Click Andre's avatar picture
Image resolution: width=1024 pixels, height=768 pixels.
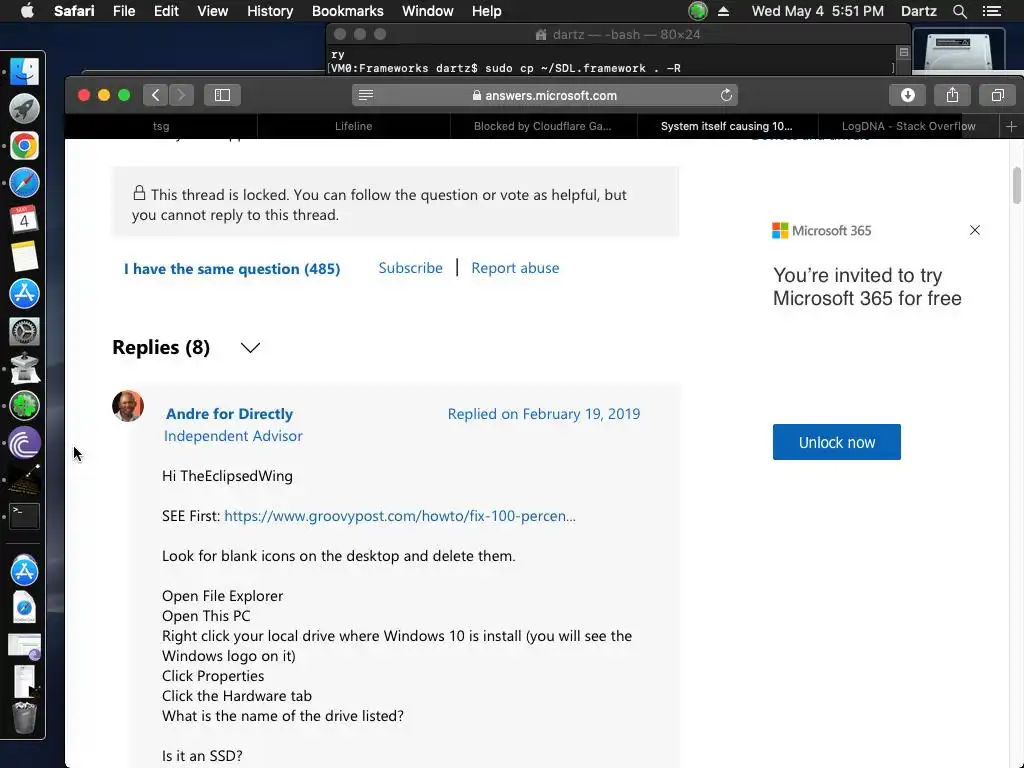point(128,406)
